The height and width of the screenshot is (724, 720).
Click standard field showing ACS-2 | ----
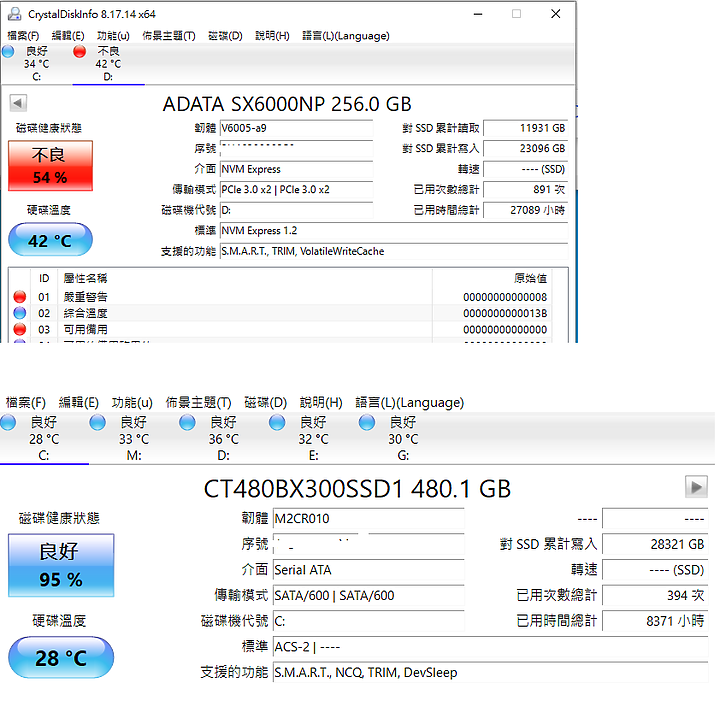(x=490, y=647)
